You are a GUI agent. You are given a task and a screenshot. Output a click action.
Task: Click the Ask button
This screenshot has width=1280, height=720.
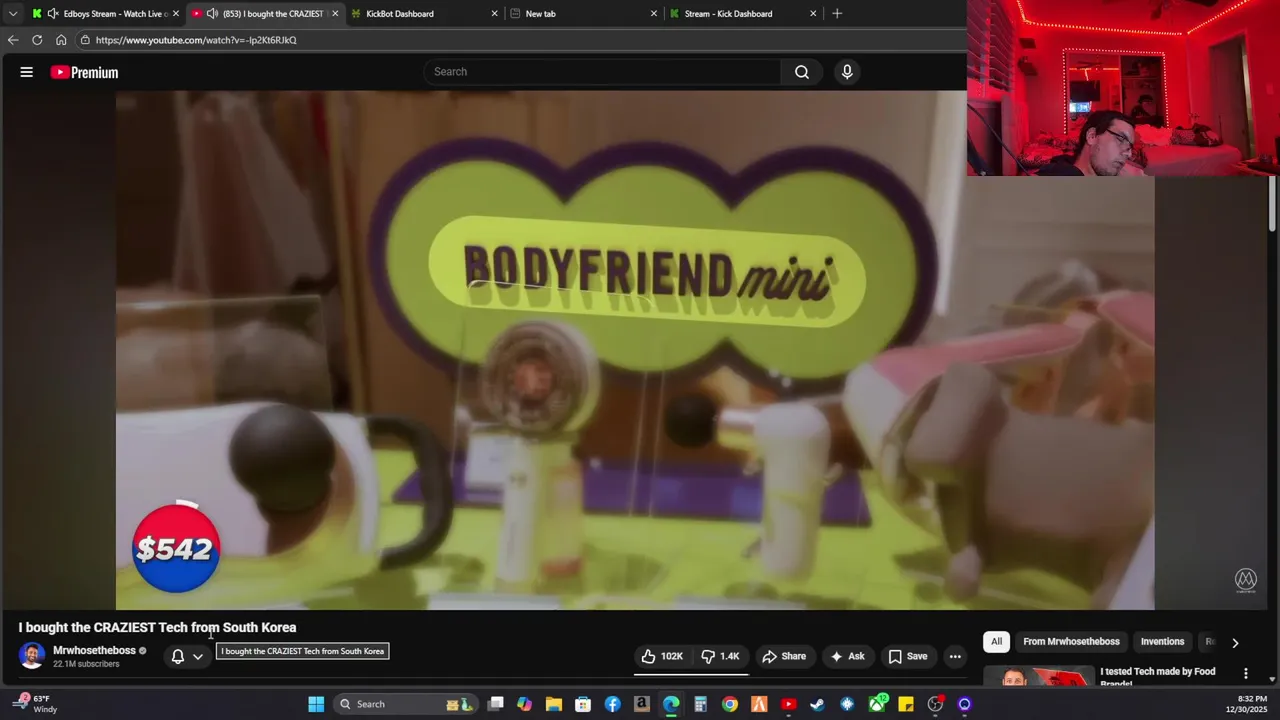[x=847, y=656]
